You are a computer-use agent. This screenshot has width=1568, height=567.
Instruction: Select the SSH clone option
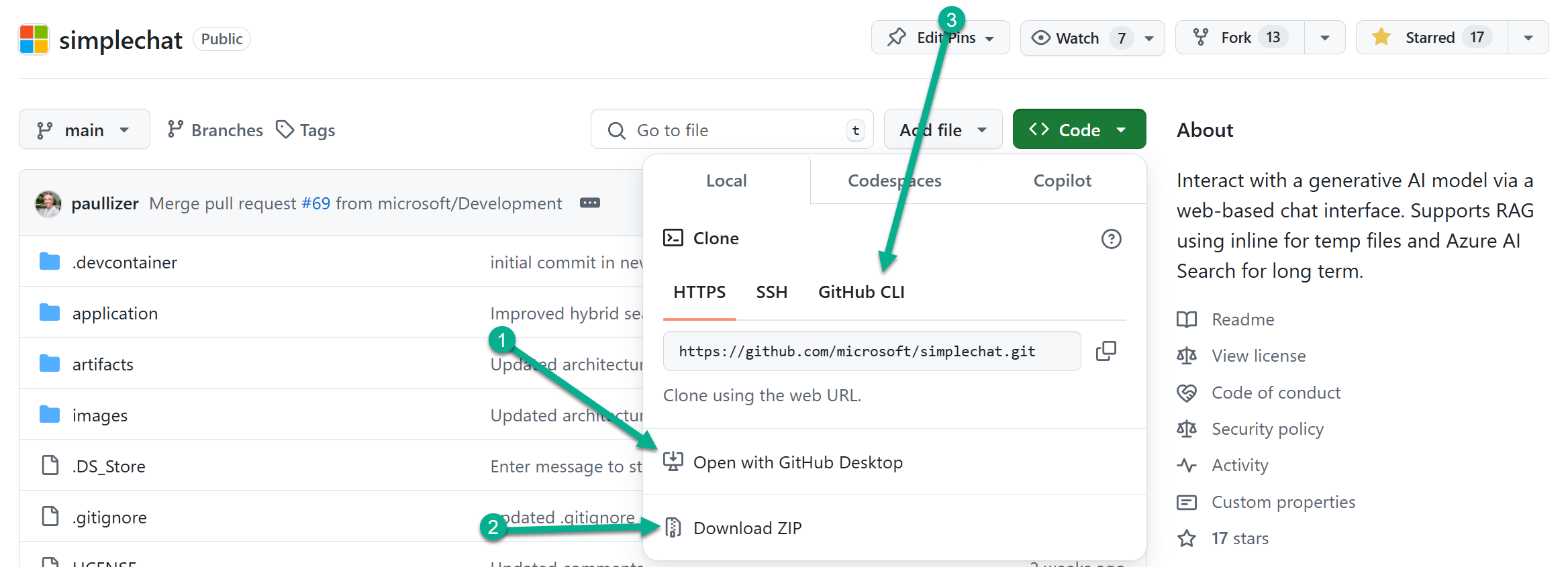tap(771, 292)
